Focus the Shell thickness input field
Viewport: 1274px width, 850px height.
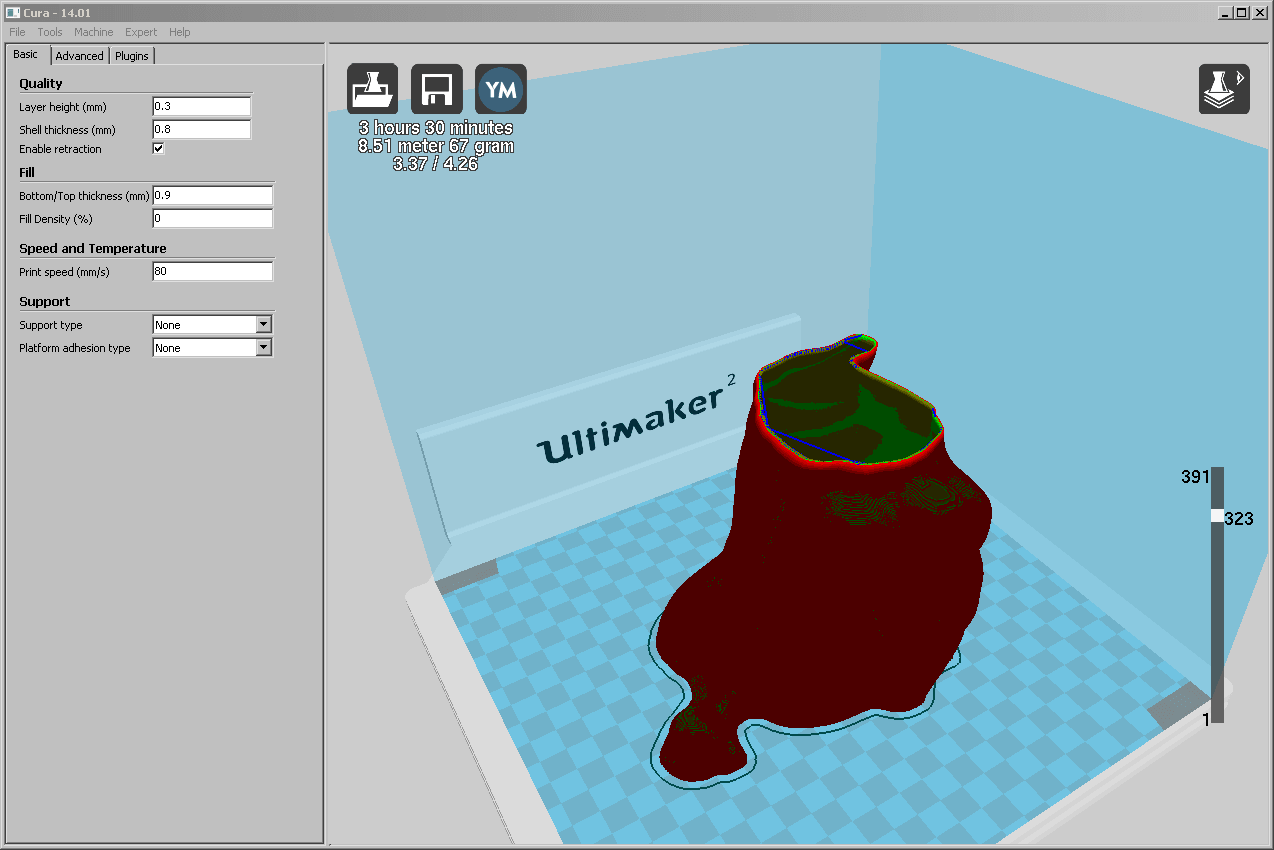coord(201,130)
